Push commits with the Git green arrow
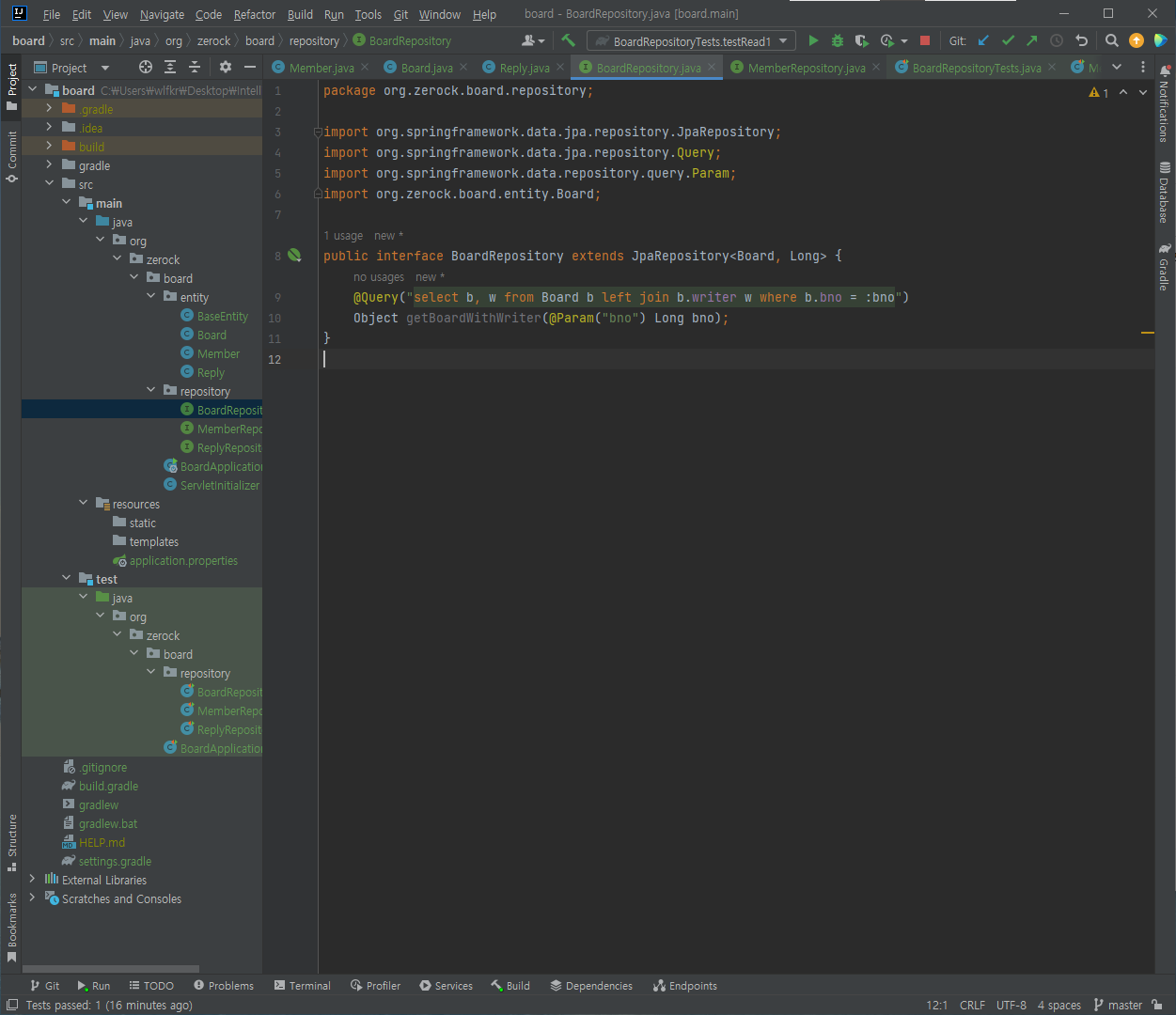 [x=1032, y=40]
